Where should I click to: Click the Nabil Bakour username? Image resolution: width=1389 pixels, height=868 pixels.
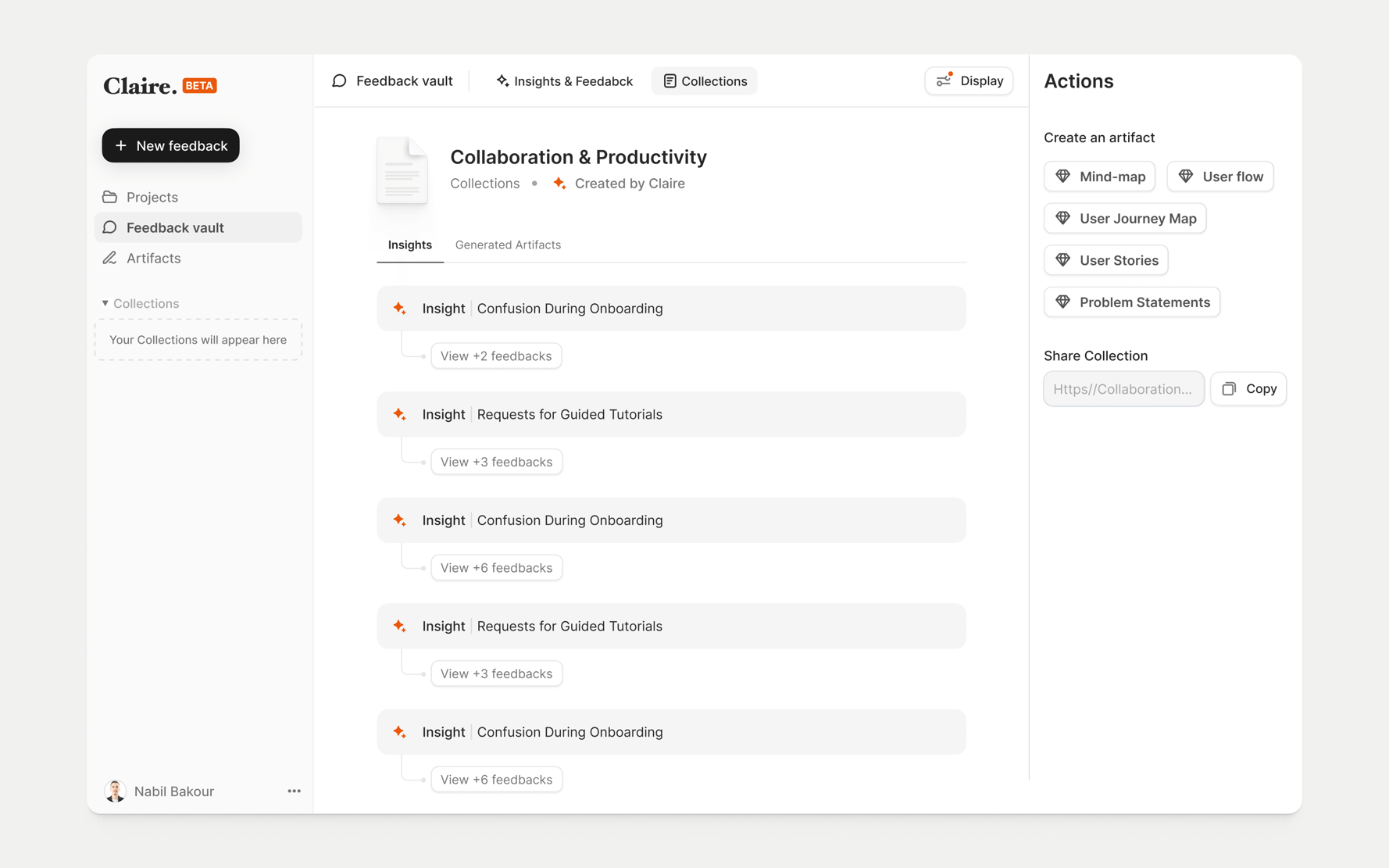[174, 791]
